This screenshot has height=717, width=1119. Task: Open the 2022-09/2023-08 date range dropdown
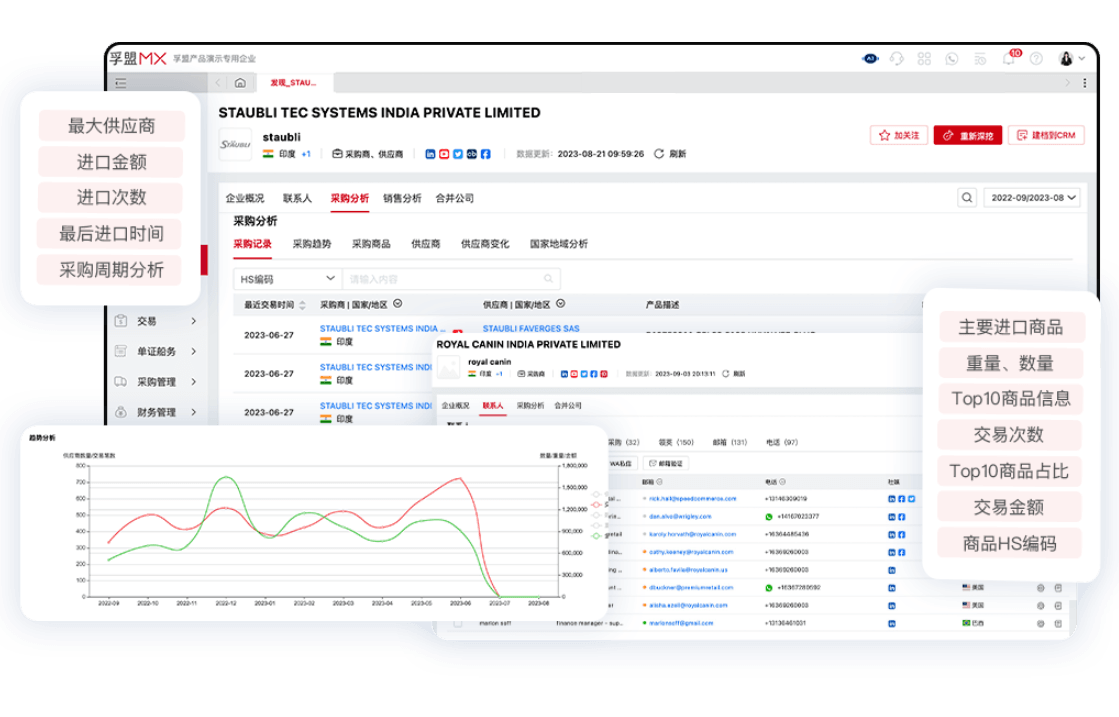1032,198
